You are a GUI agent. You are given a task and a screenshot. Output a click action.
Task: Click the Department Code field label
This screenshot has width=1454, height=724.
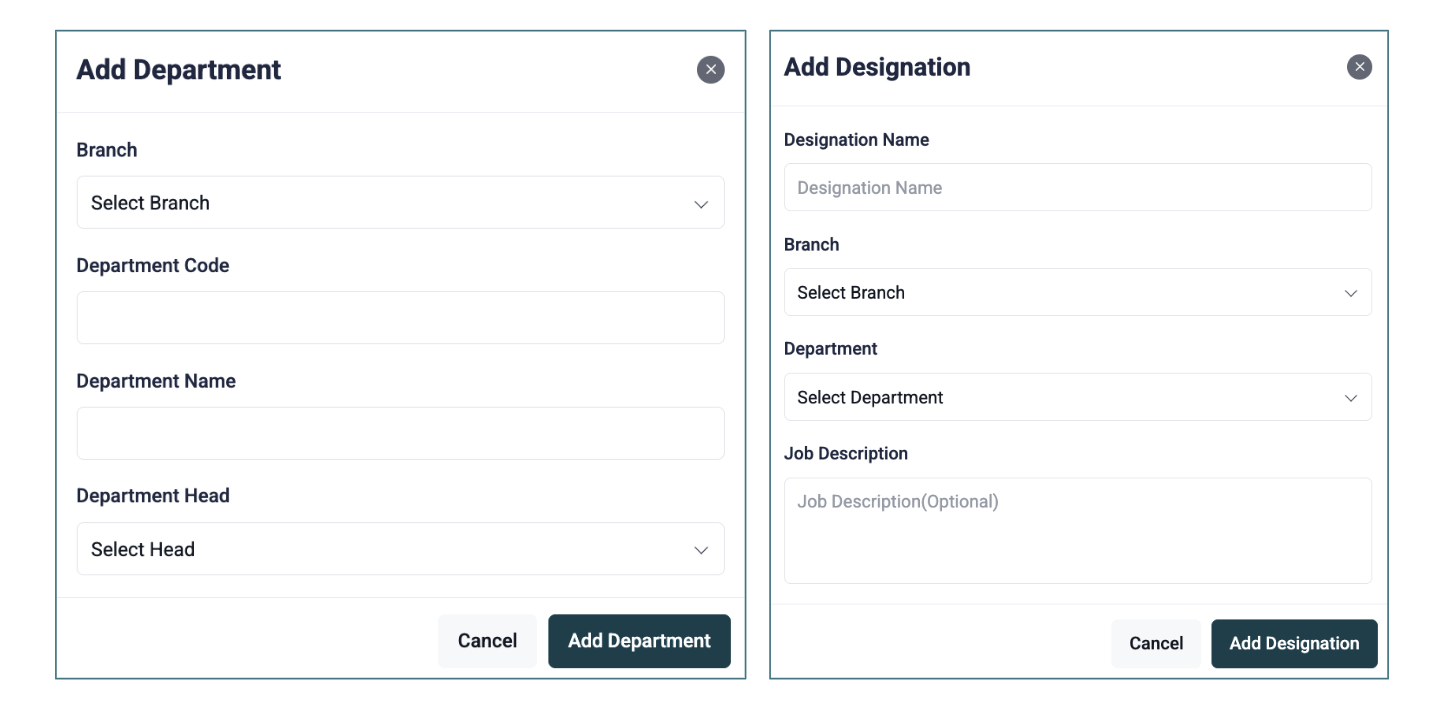[153, 266]
